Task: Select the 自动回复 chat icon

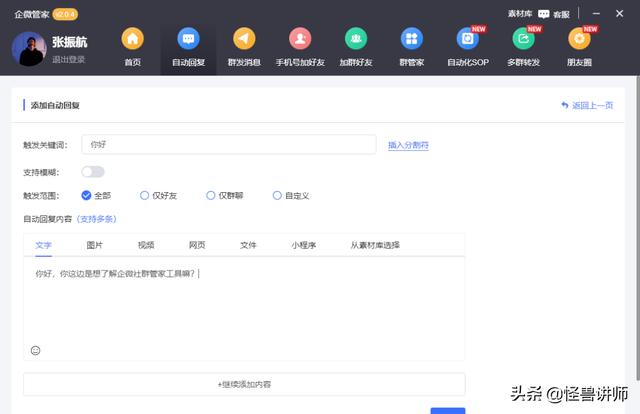Action: [x=188, y=39]
